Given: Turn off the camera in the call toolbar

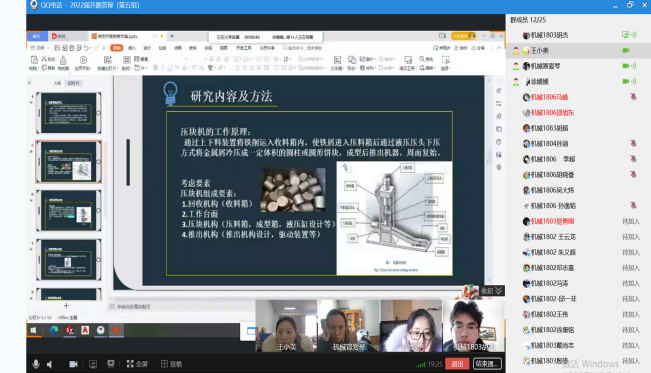Looking at the screenshot, I should [x=73, y=364].
